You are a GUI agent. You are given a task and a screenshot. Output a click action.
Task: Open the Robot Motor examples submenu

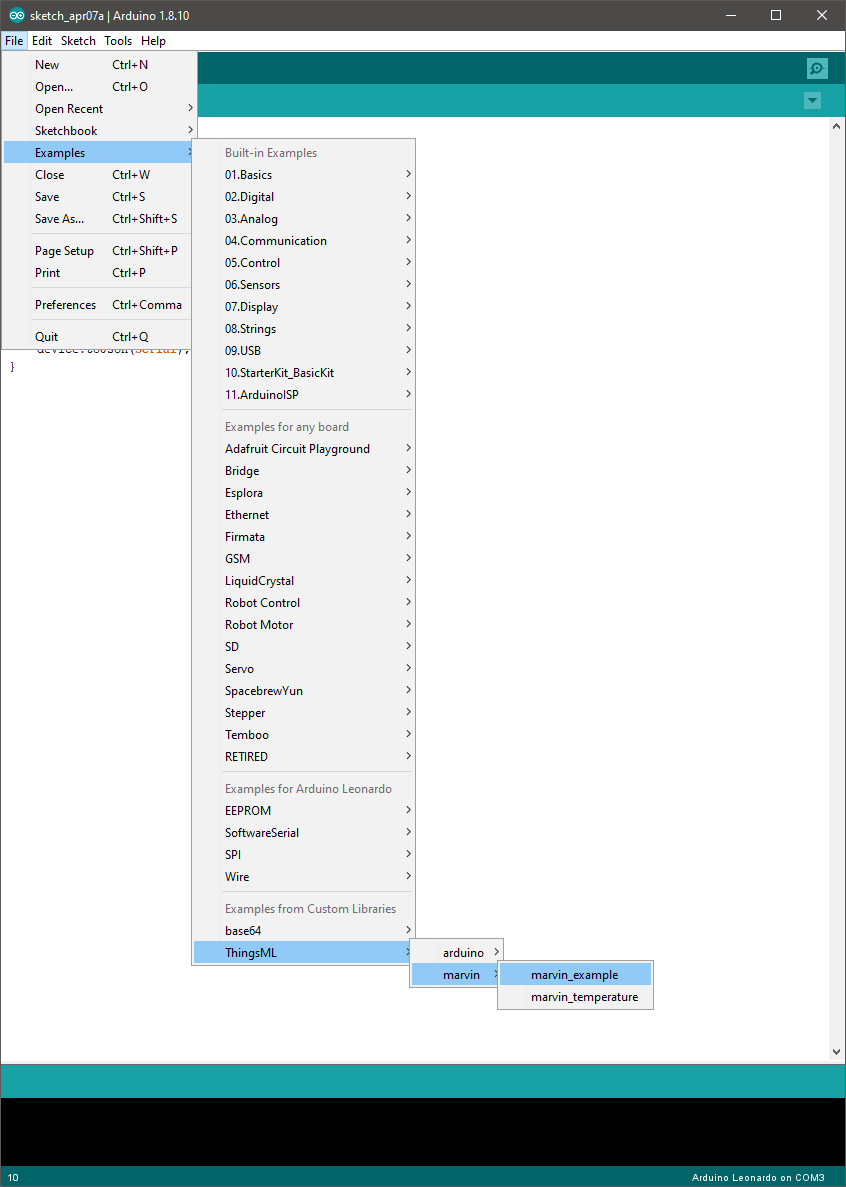coord(303,625)
